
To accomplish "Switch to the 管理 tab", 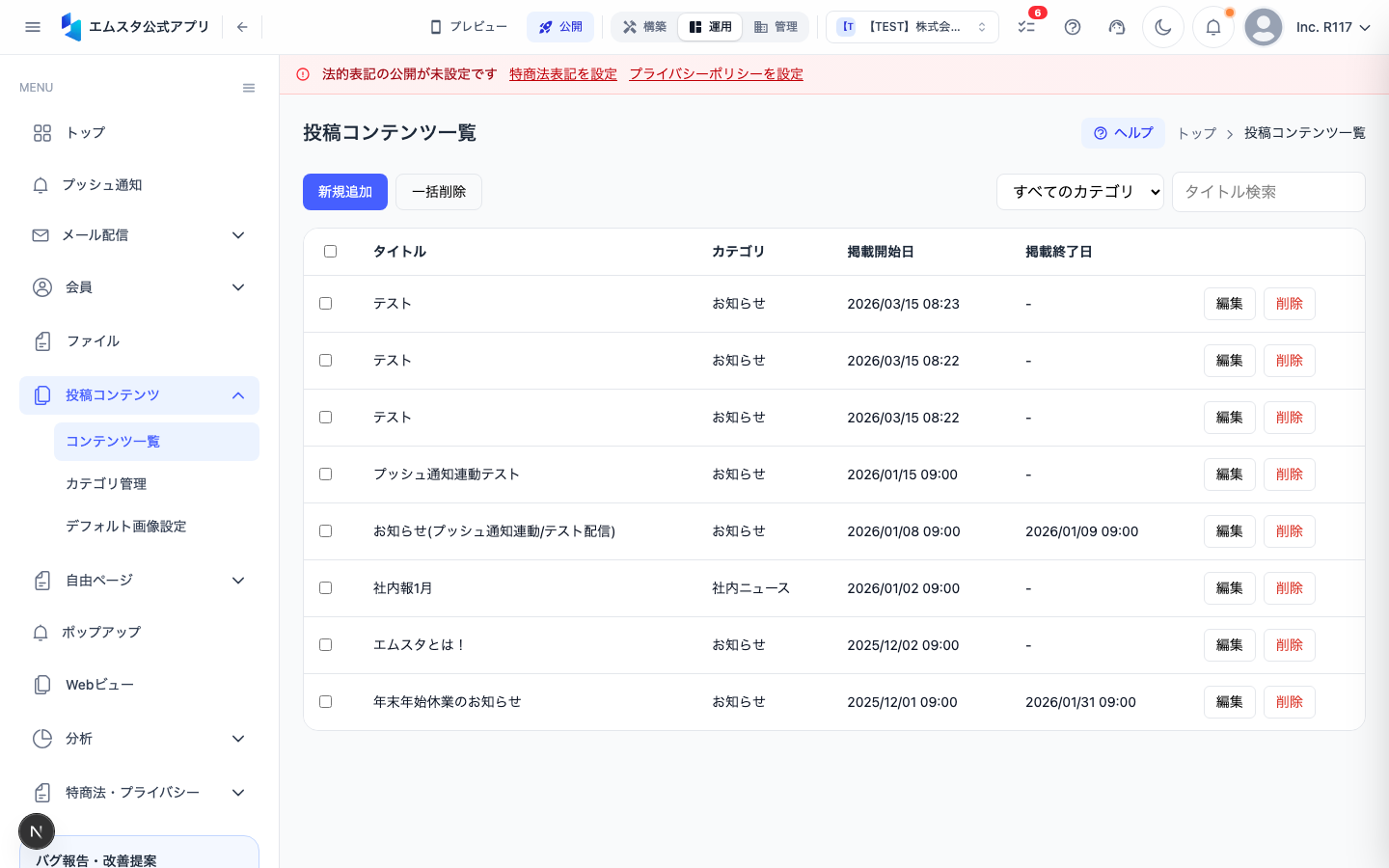I will click(x=776, y=27).
